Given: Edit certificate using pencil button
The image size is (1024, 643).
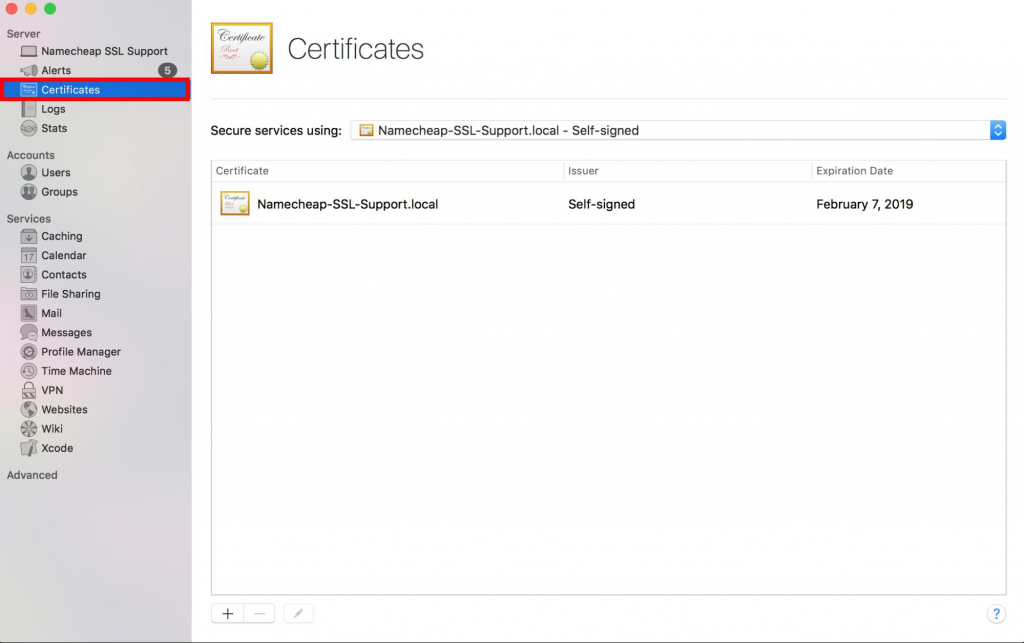Looking at the screenshot, I should [x=298, y=613].
